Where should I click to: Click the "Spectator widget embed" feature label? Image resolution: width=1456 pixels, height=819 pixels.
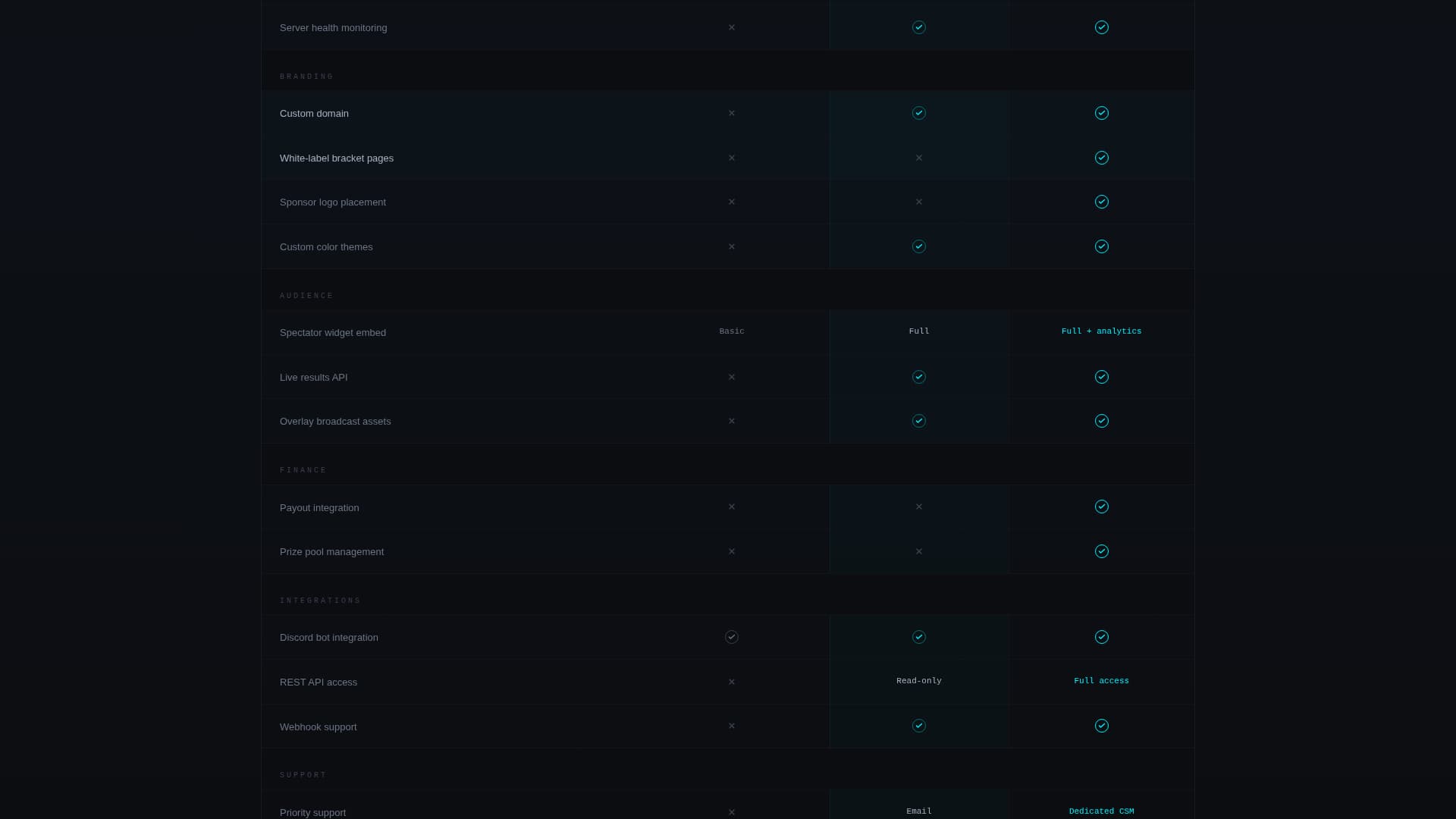pyautogui.click(x=333, y=333)
